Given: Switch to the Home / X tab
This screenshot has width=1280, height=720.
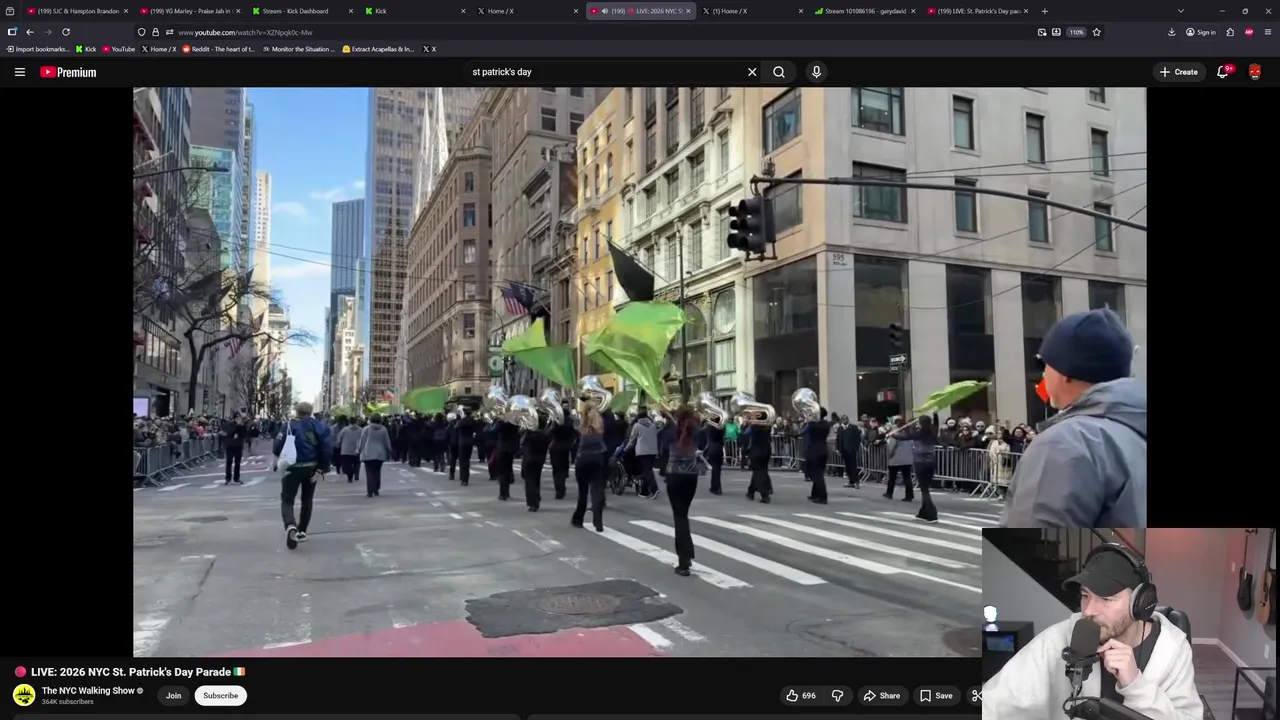Looking at the screenshot, I should [526, 11].
